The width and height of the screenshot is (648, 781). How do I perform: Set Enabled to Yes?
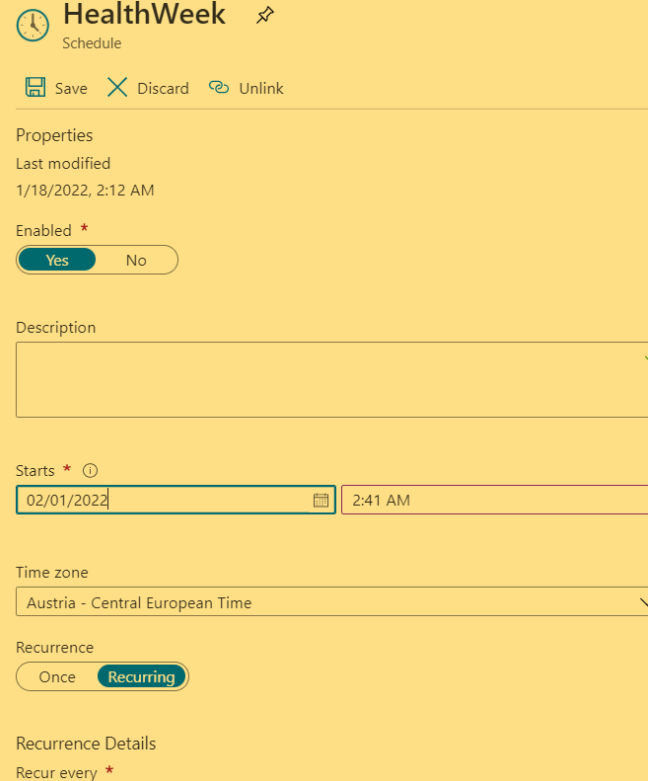coord(57,260)
